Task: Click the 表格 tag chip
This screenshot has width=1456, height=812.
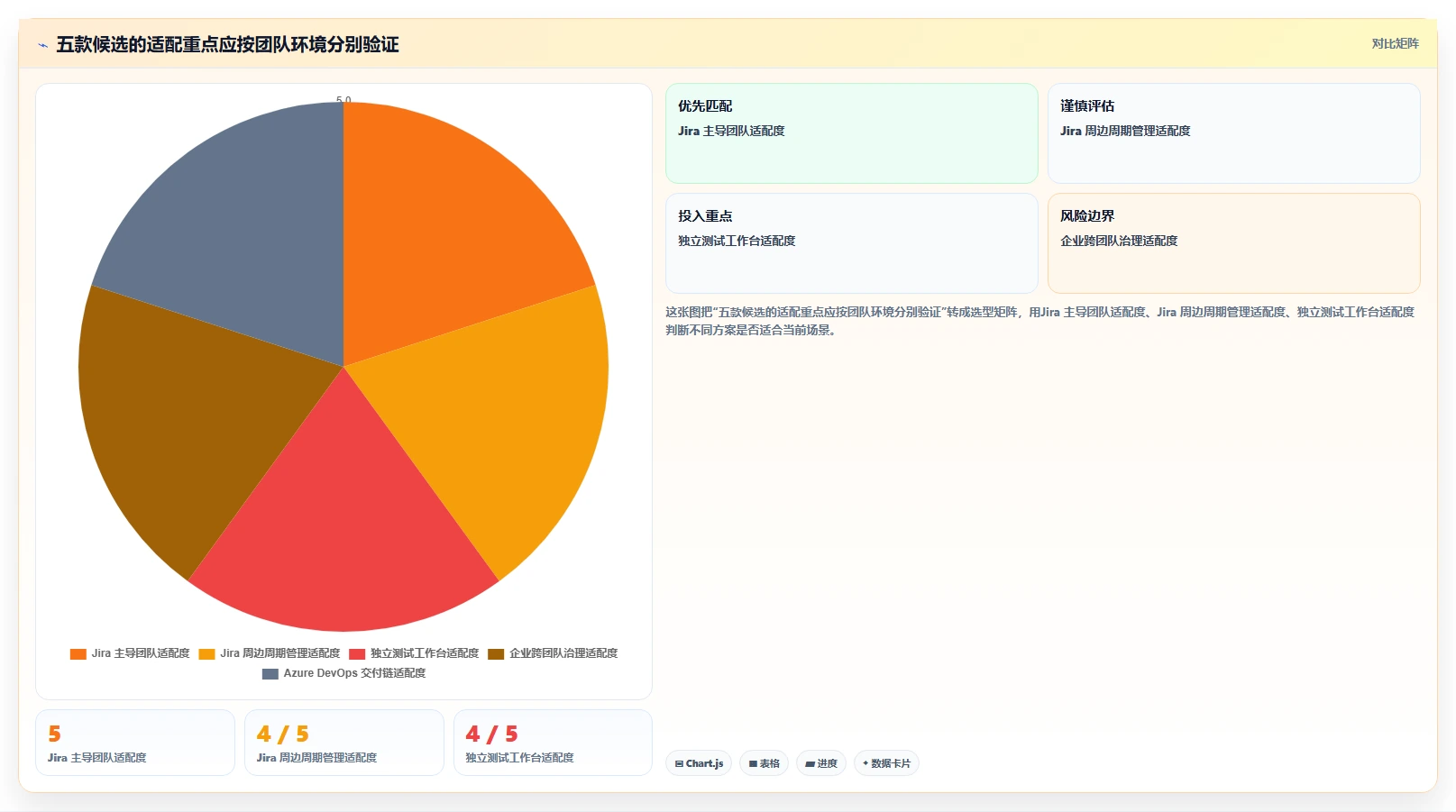Action: [x=765, y=763]
